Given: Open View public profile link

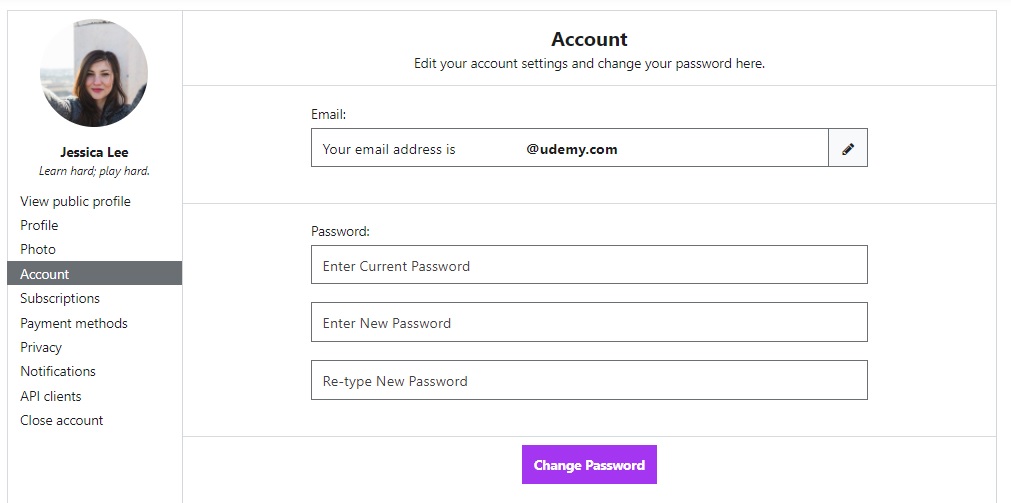Looking at the screenshot, I should tap(75, 201).
